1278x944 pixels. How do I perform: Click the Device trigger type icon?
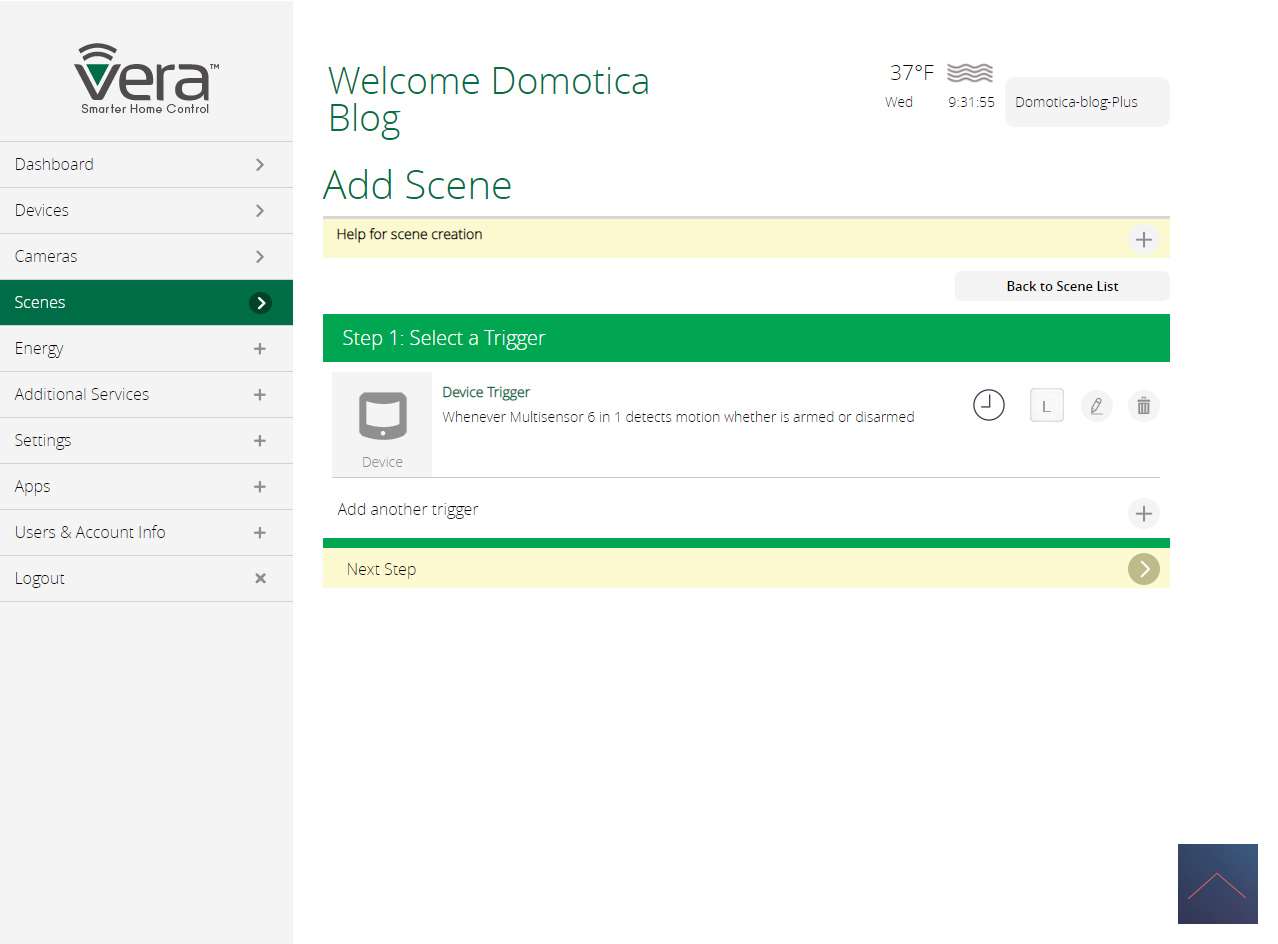pos(382,422)
